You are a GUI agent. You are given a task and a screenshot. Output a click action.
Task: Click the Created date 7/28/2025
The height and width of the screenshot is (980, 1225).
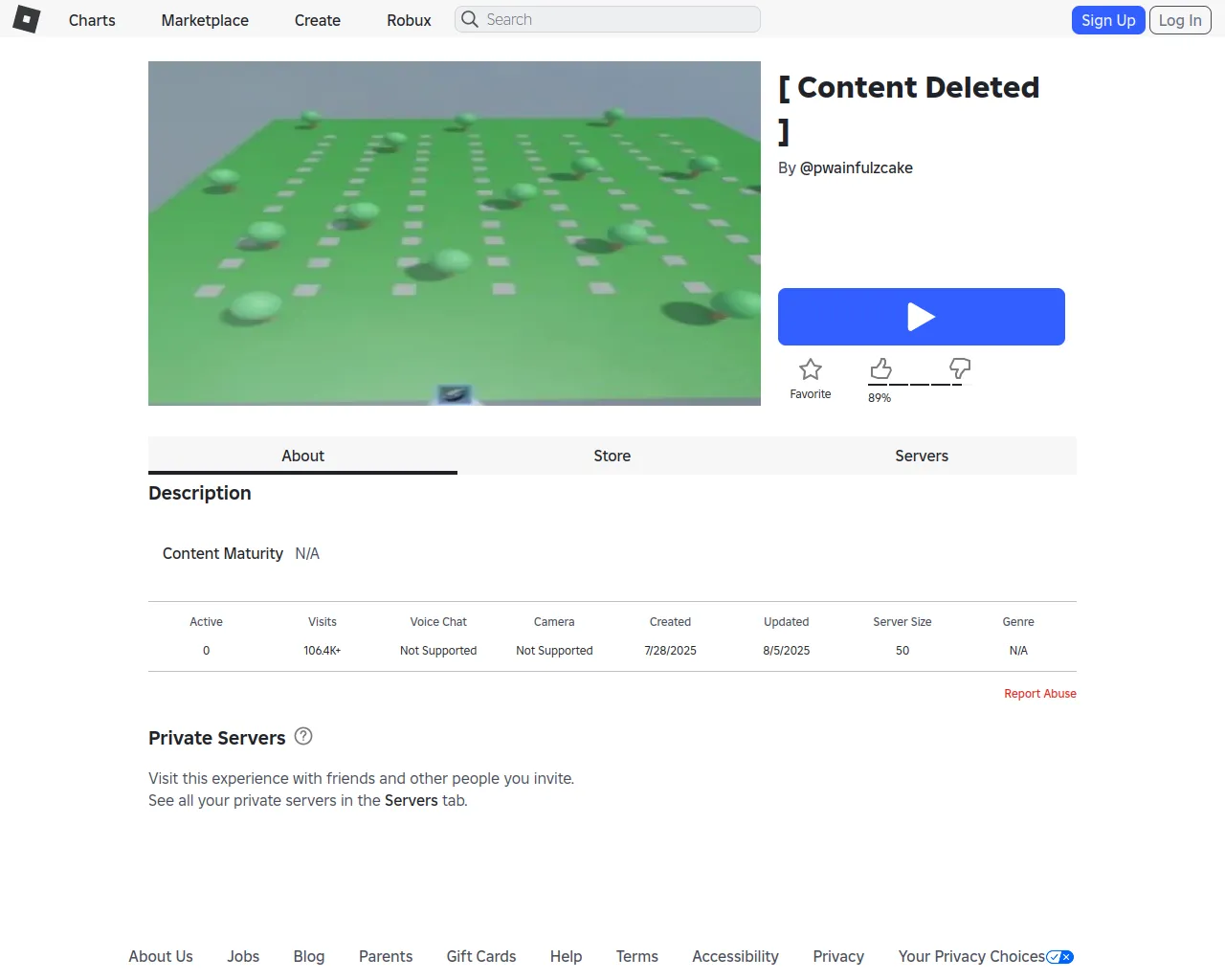coord(670,651)
